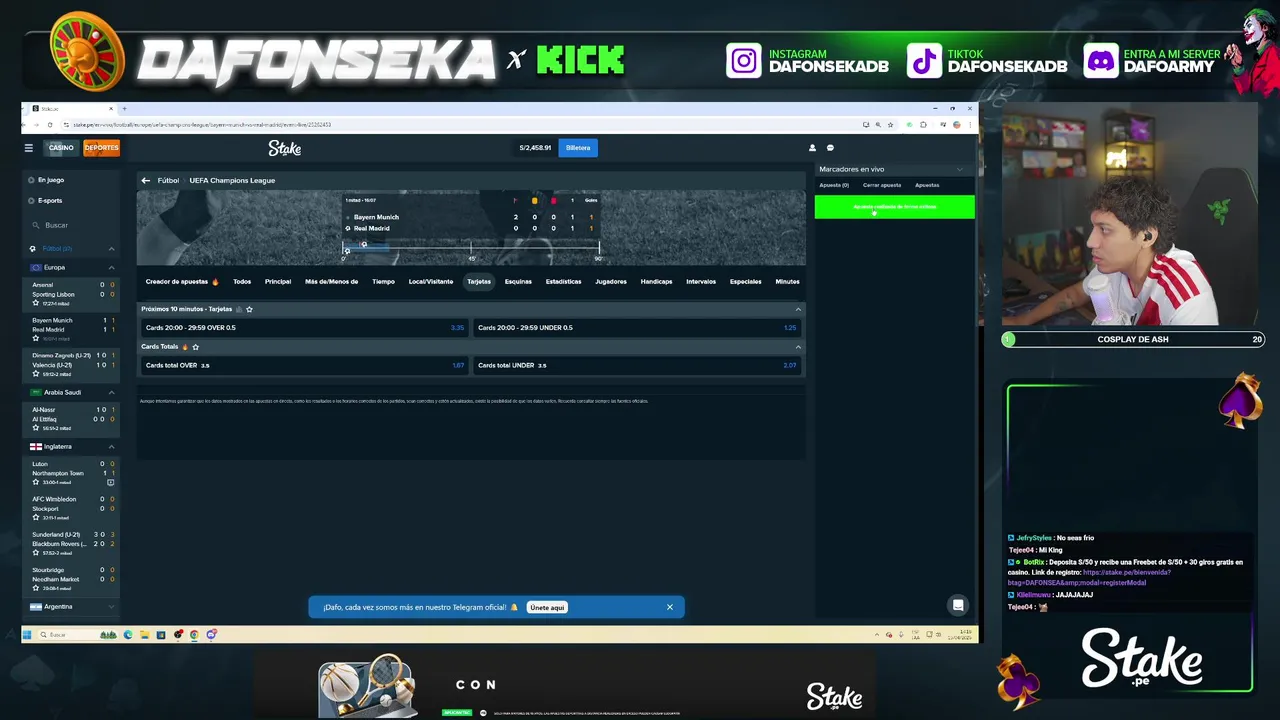The height and width of the screenshot is (720, 1280).
Task: Dismiss the Telegram notification banner
Action: tap(670, 607)
